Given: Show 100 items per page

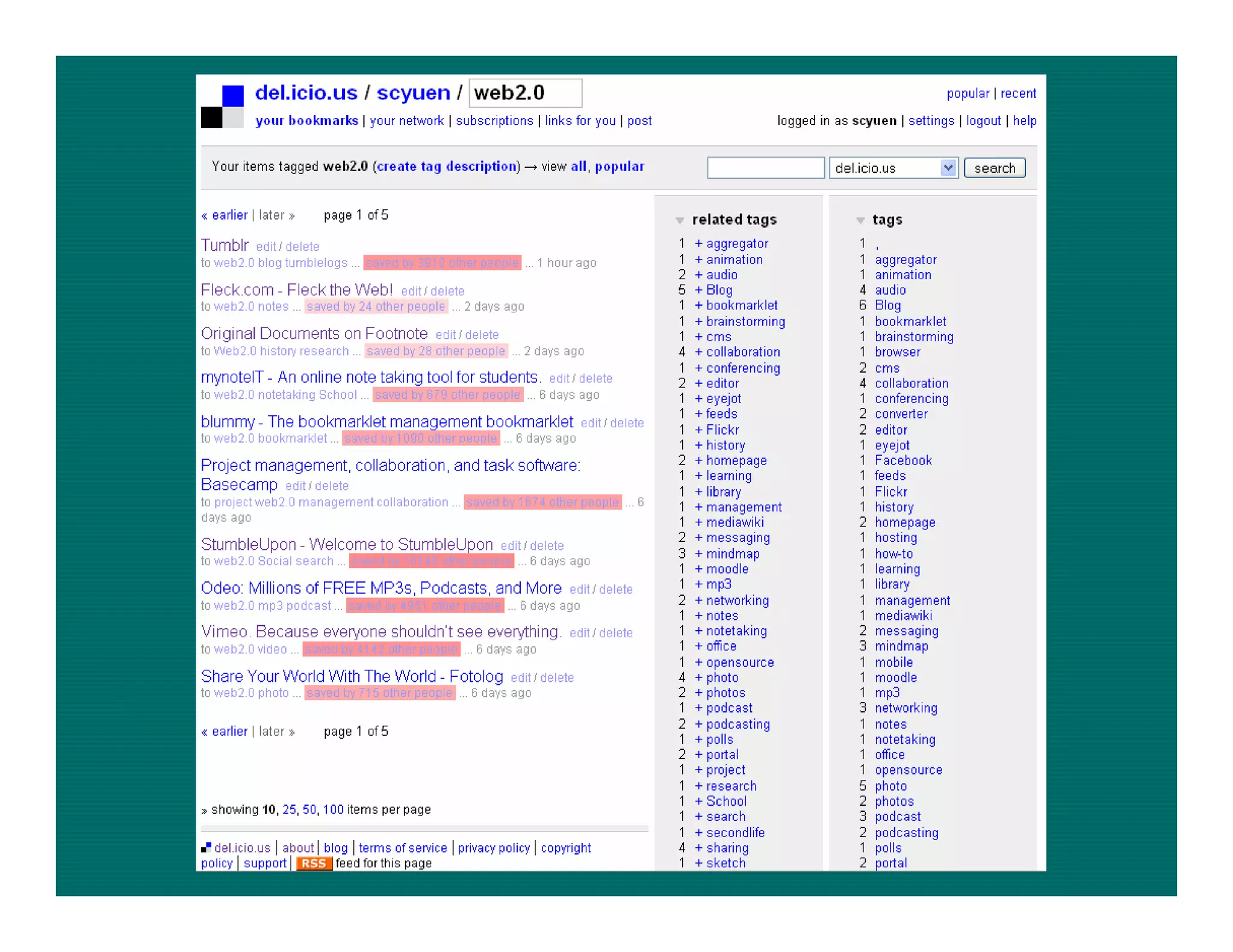Looking at the screenshot, I should [x=333, y=809].
